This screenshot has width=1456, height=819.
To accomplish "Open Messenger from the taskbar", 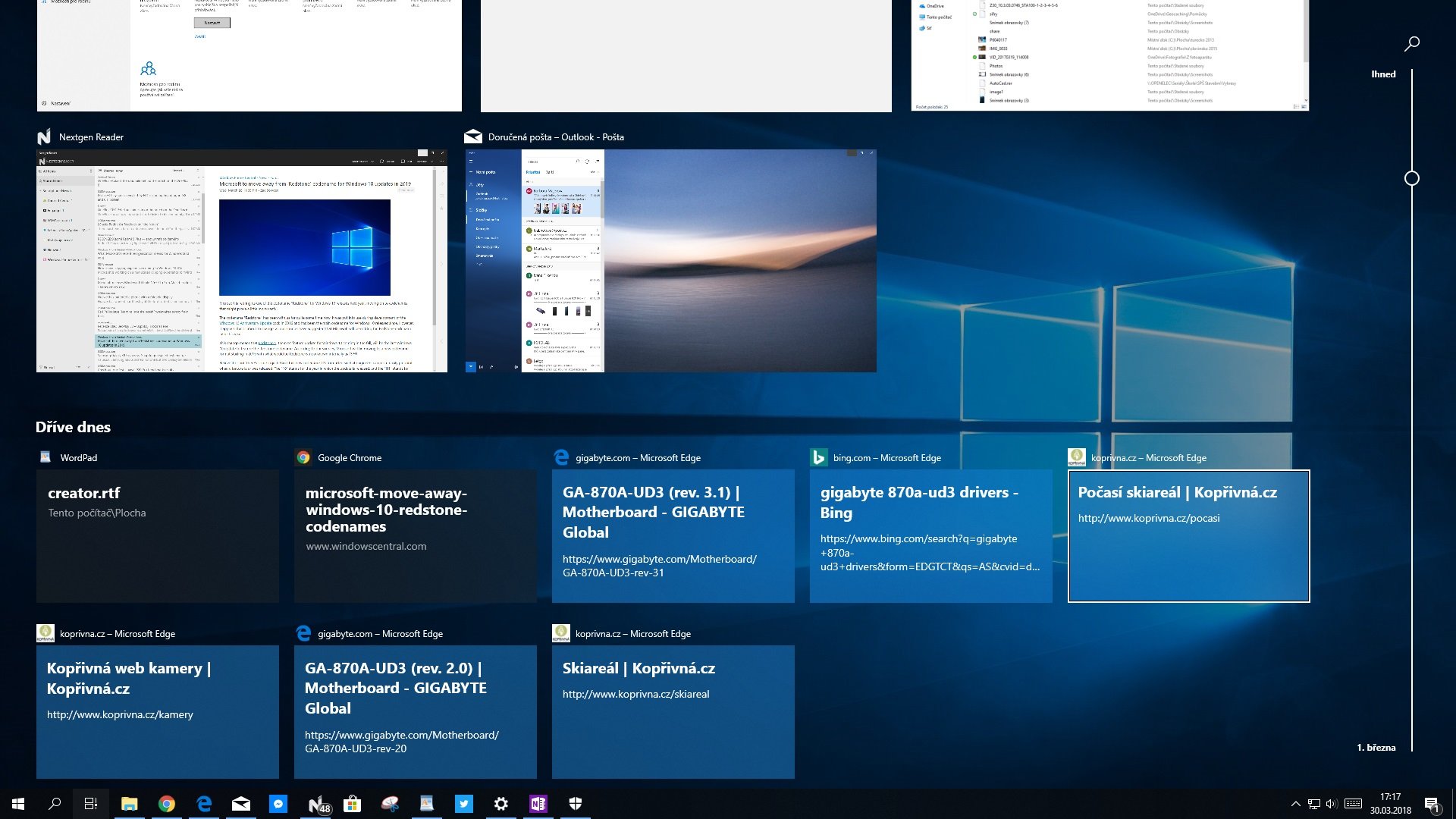I will pos(278,804).
